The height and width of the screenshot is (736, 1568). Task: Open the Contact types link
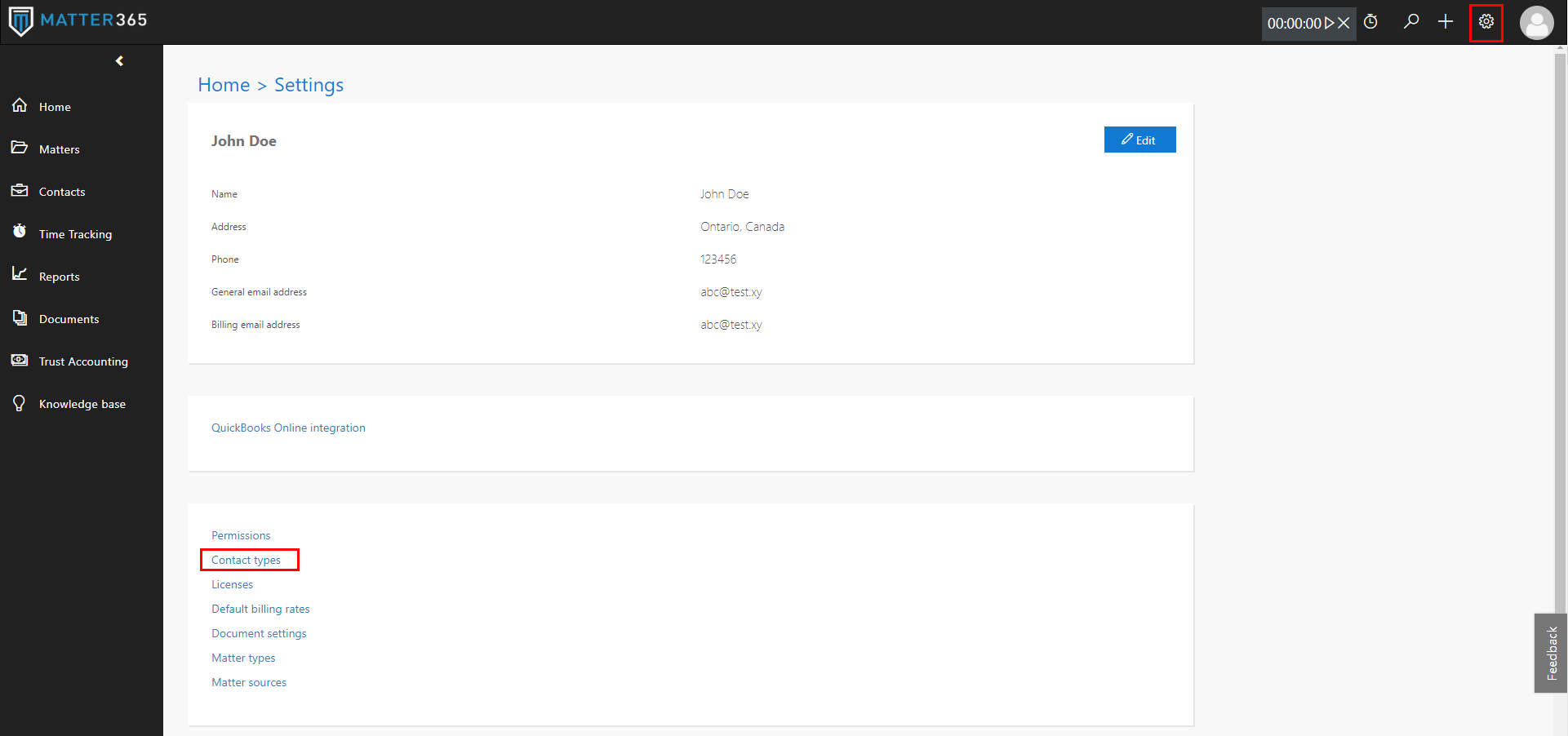tap(246, 560)
